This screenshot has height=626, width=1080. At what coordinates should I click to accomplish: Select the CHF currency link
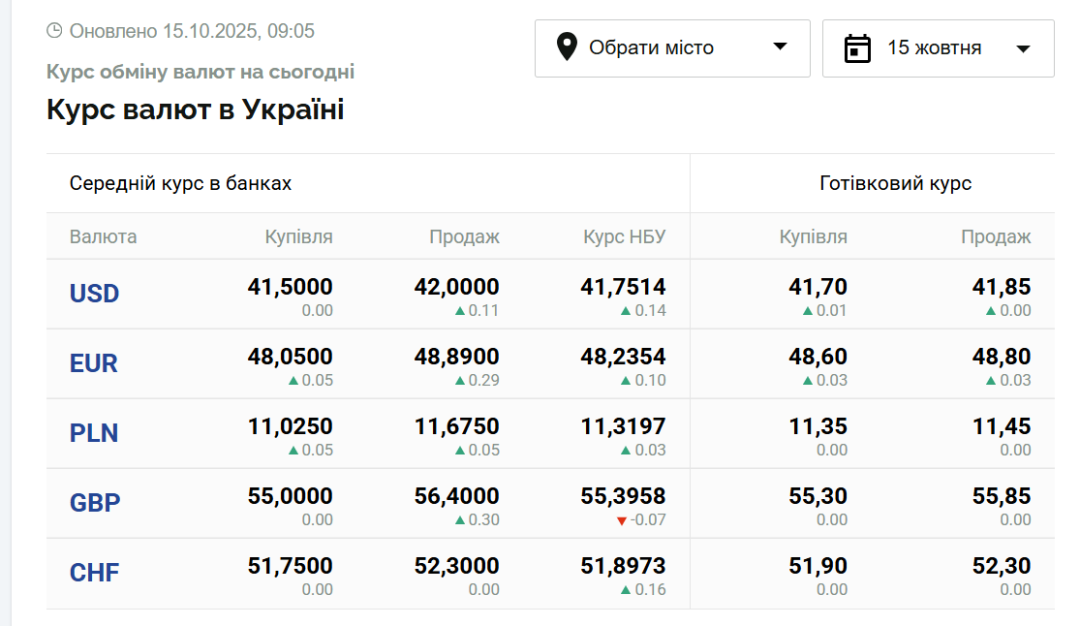[x=94, y=573]
